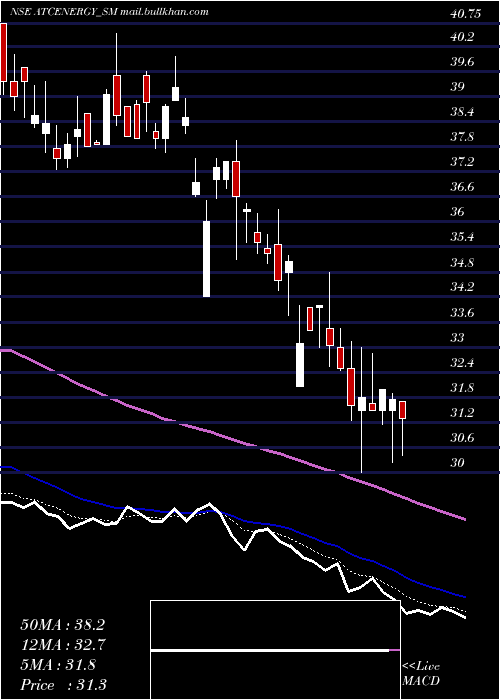Click the 39.6 price axis label
This screenshot has height=700, width=500.
point(462,62)
